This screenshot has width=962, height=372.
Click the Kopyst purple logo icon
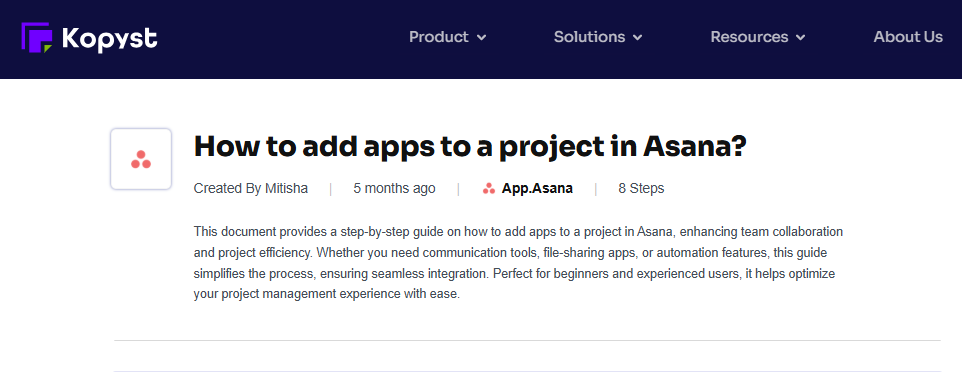point(37,37)
